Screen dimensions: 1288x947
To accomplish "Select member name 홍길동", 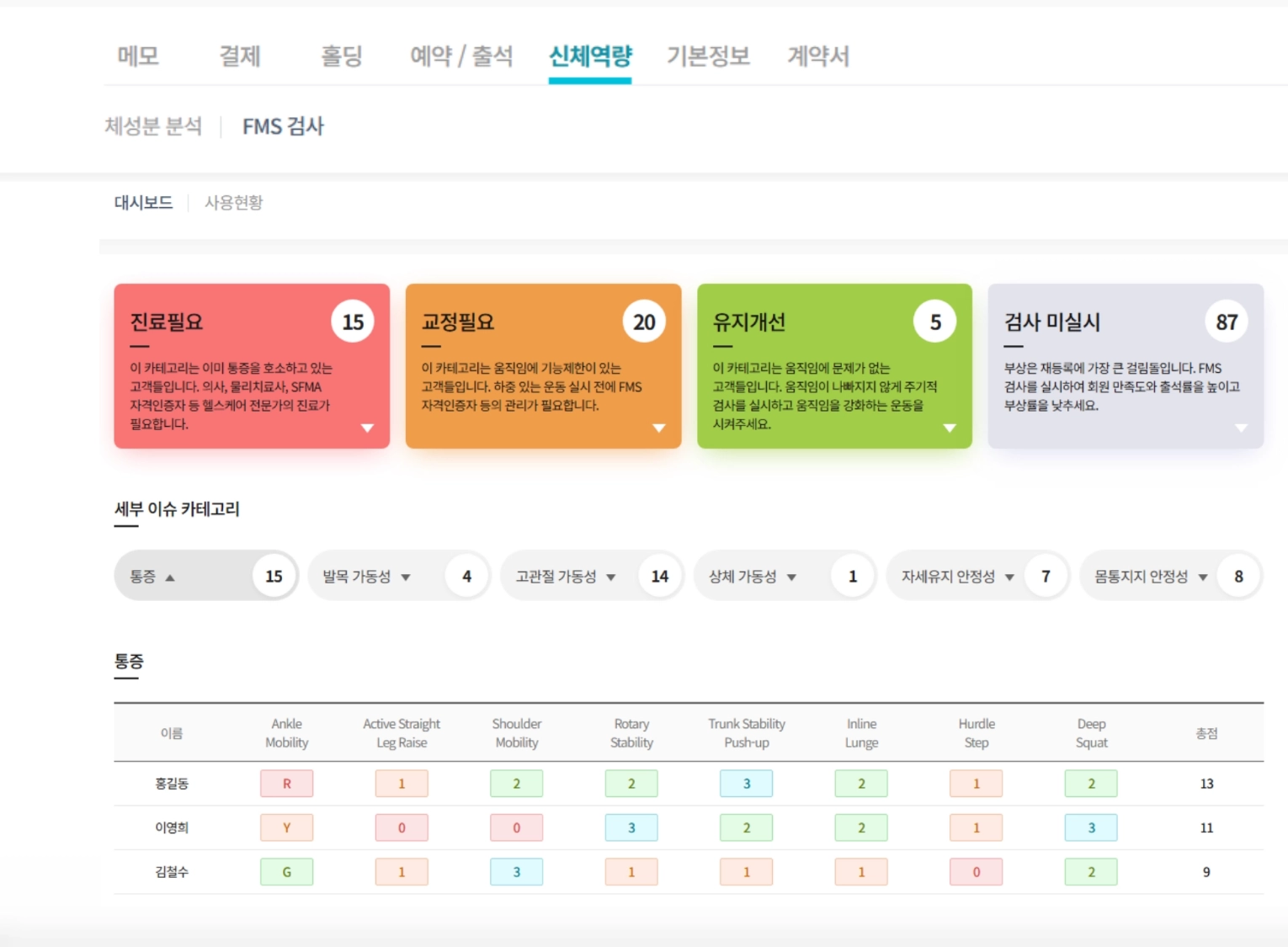I will (172, 784).
